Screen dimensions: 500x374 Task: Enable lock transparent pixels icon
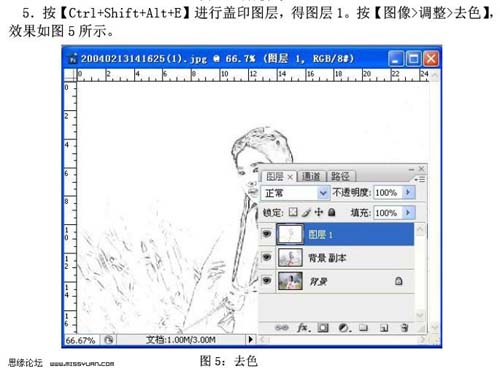(293, 212)
